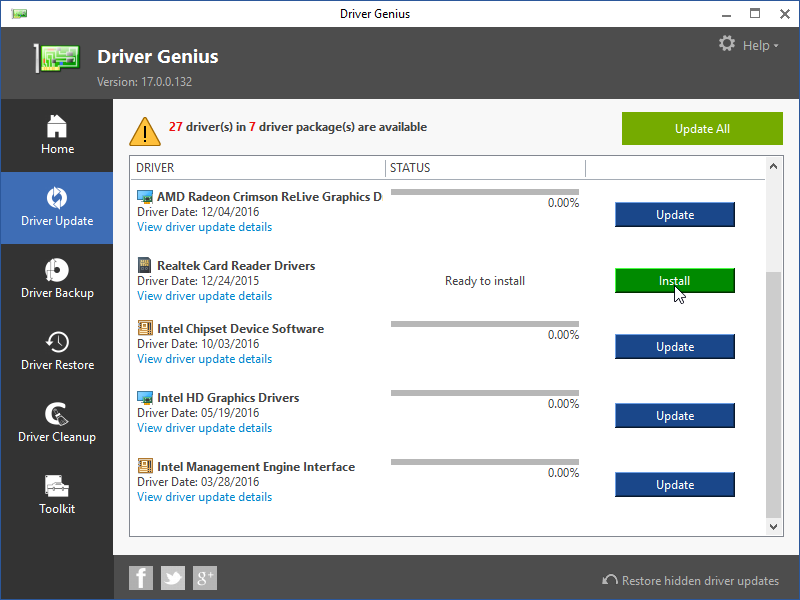Select the Driver Update sidebar icon
Screen dimensions: 800x600
pyautogui.click(x=57, y=198)
